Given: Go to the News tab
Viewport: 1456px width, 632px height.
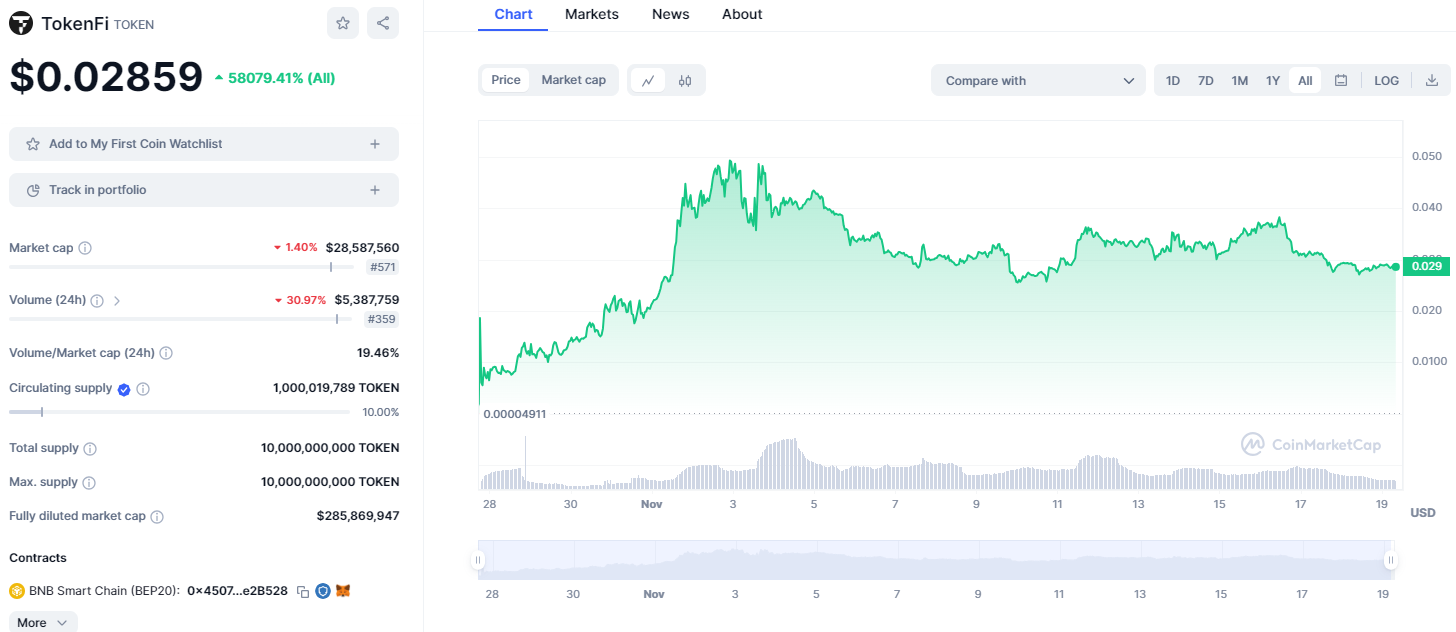Looking at the screenshot, I should [x=670, y=14].
